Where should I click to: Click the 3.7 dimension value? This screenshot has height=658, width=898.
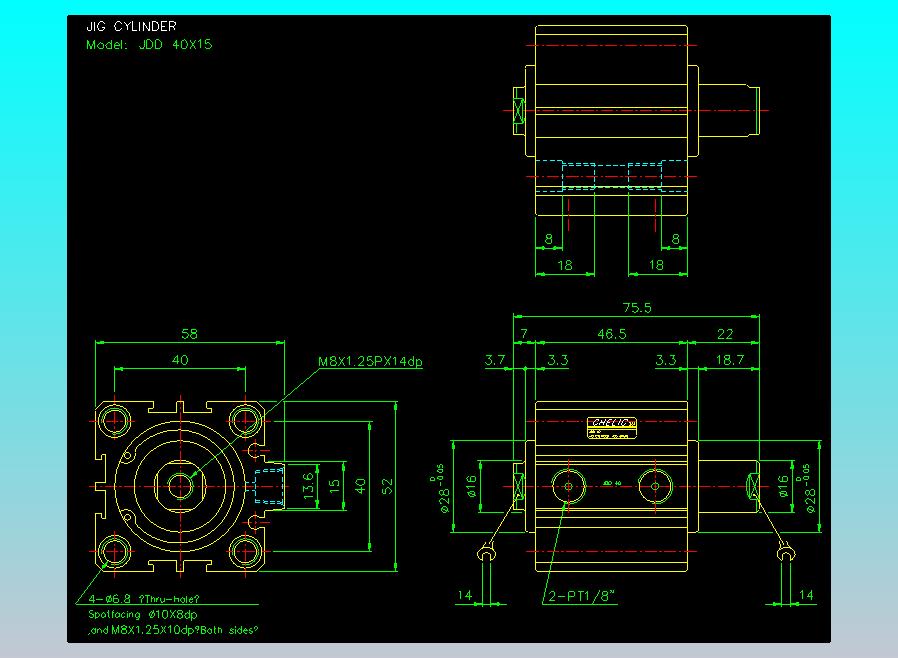tap(495, 360)
